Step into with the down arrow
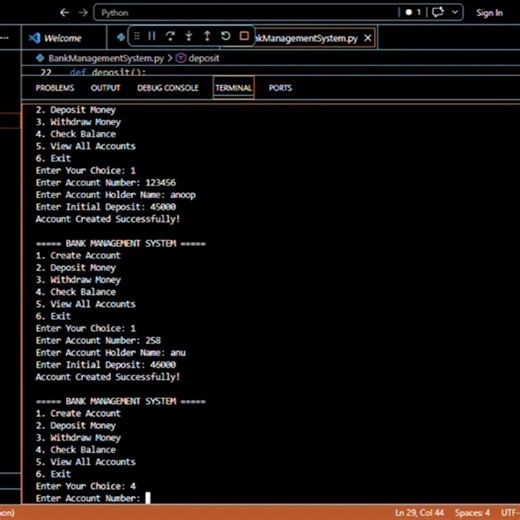 point(189,36)
